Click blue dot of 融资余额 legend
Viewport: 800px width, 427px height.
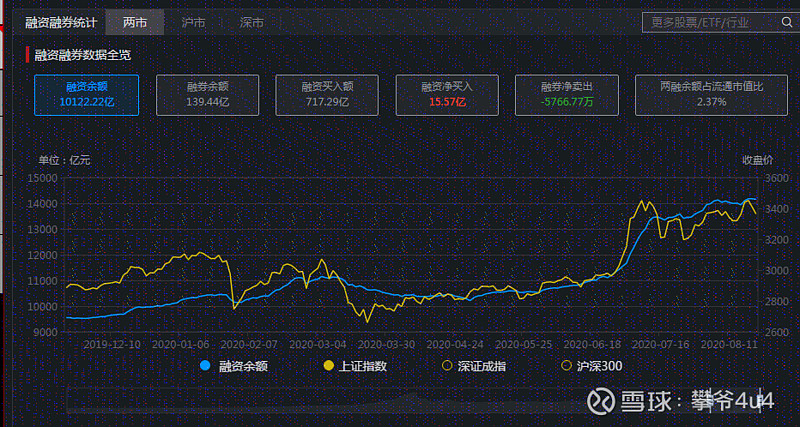[205, 366]
